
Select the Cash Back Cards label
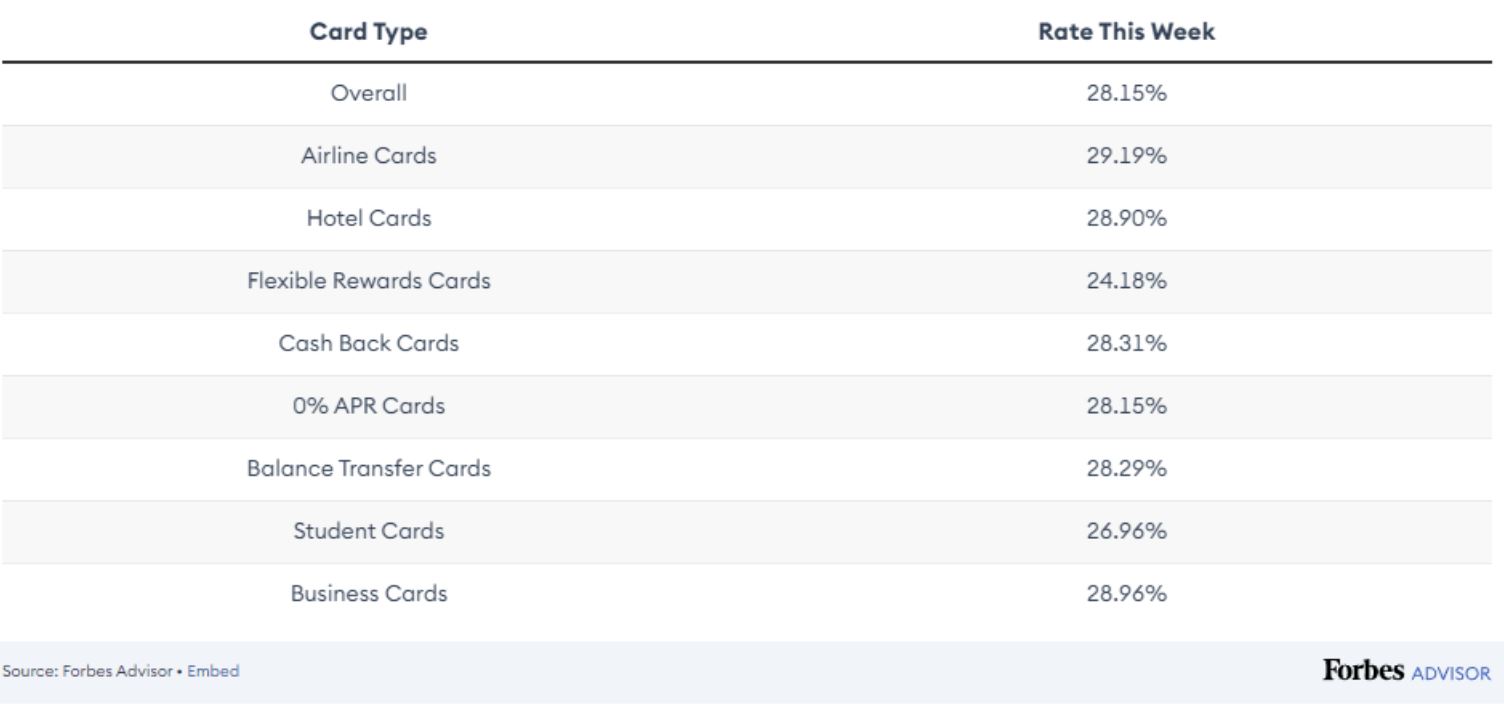tap(368, 343)
